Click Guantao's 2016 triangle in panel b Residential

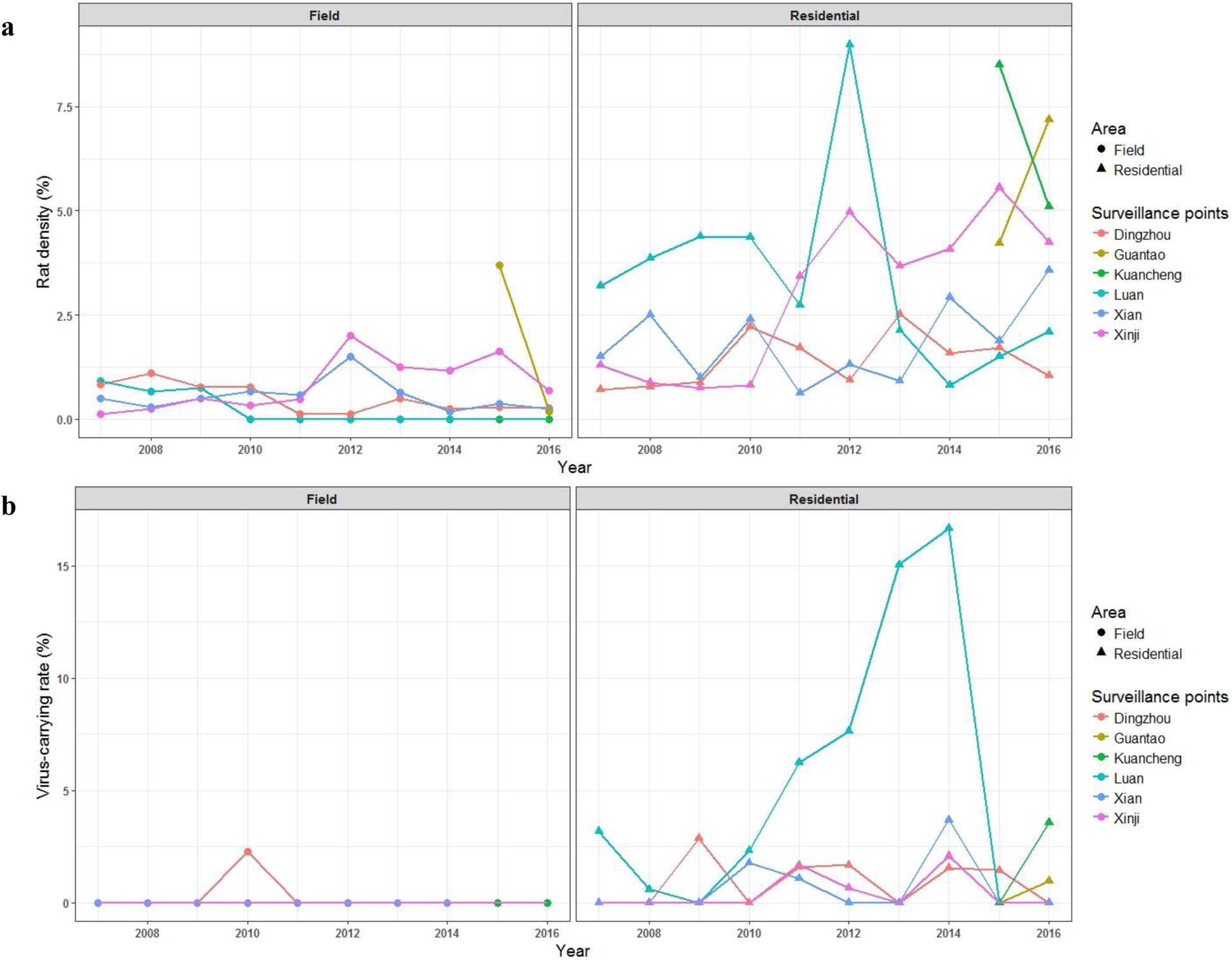(1049, 880)
